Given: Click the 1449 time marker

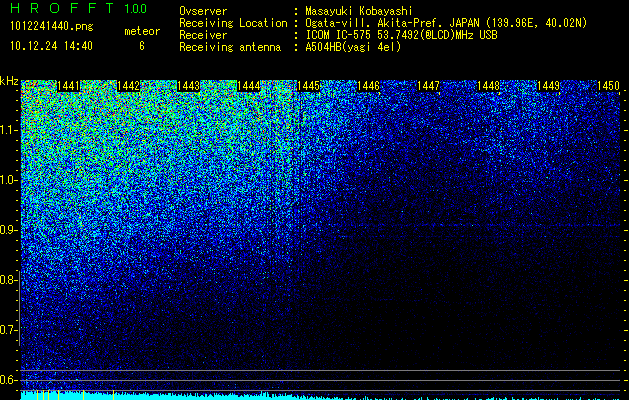Looking at the screenshot, I should (x=548, y=86).
